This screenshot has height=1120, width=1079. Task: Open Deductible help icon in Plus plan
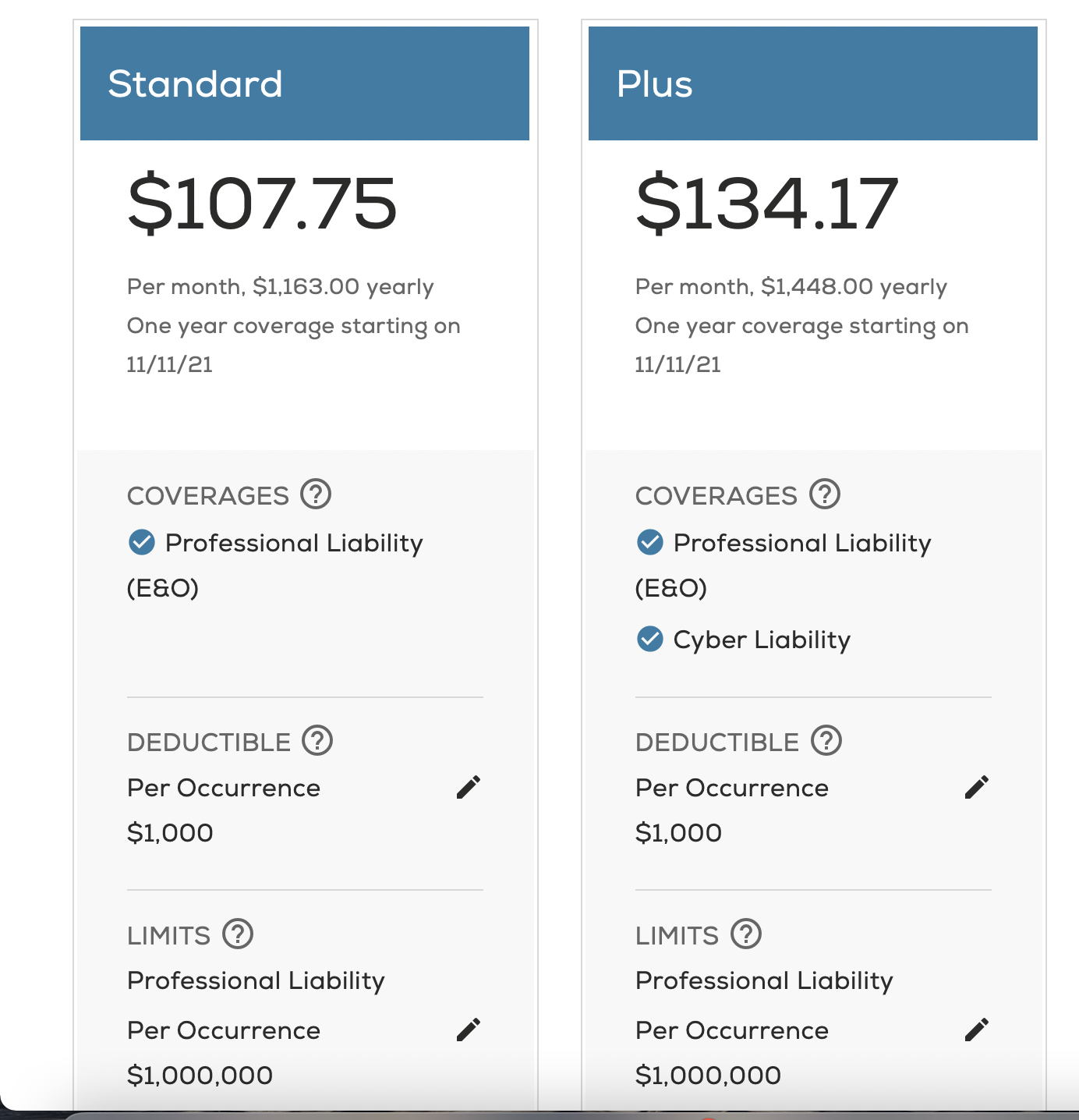pyautogui.click(x=826, y=741)
